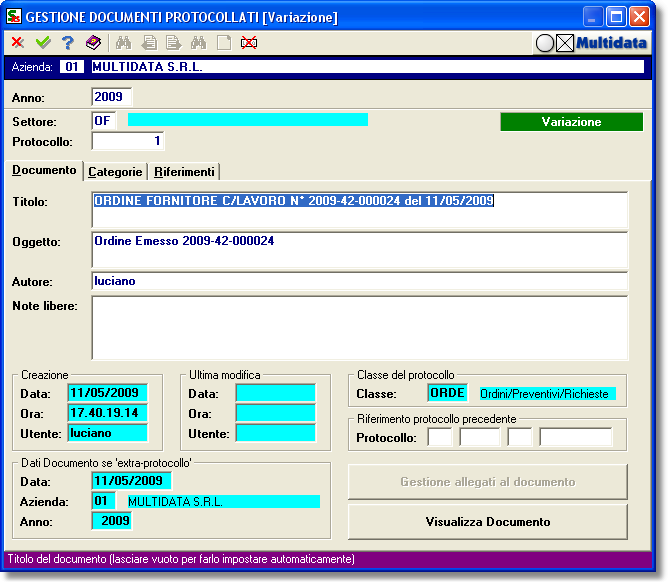Screen dimensions: 668x584
Task: Click the second binoculars search icon
Action: coord(199,43)
